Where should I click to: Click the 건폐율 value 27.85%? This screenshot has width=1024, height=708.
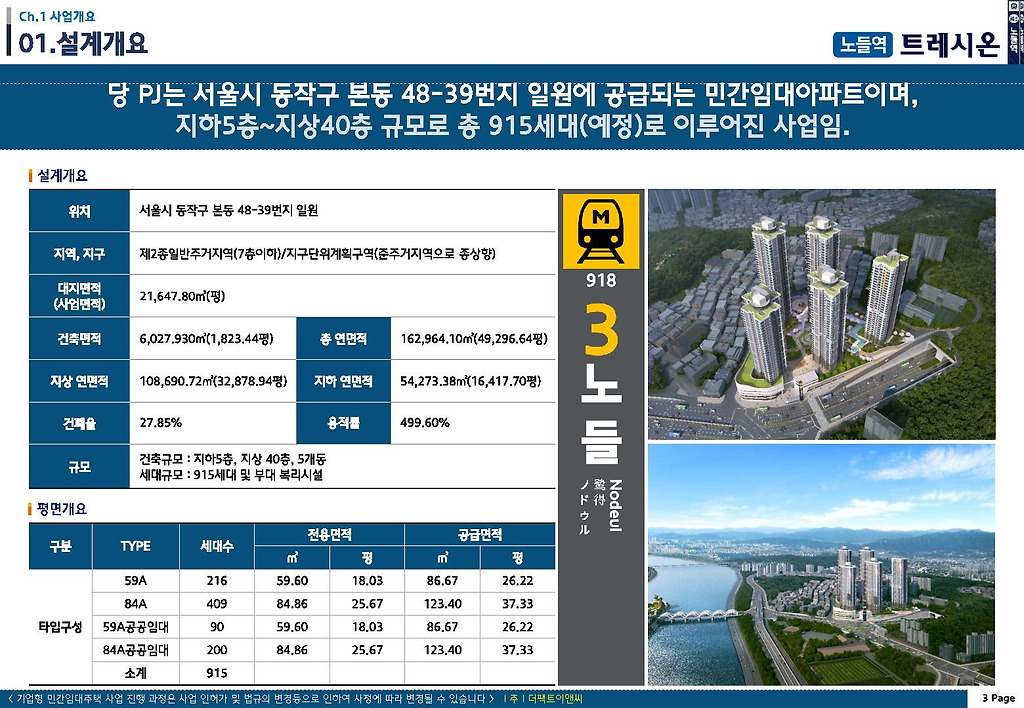(161, 423)
